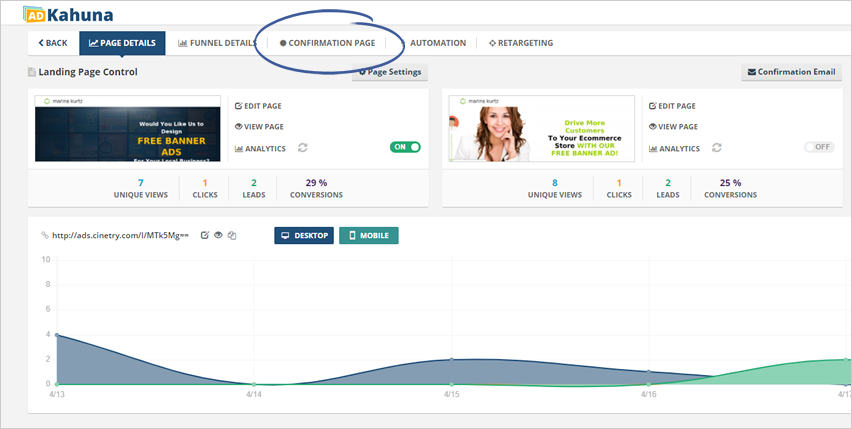Open Analytics for the ecommerce store page
Image resolution: width=852 pixels, height=429 pixels.
(674, 148)
